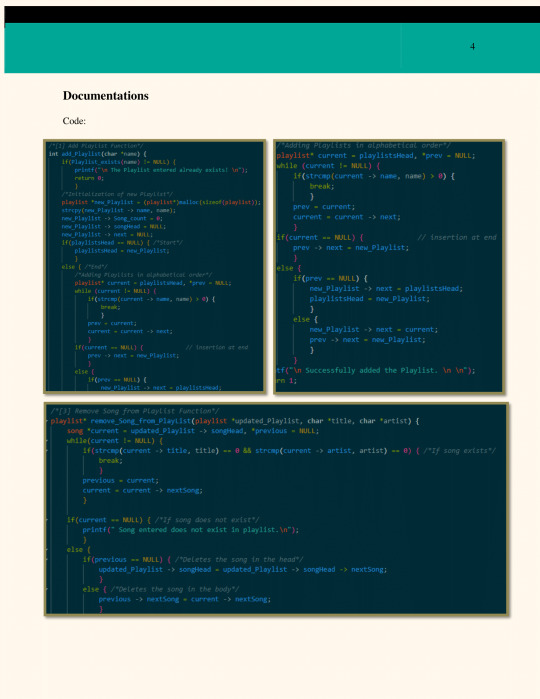
Task: Click the "/*Deletes the song in the body*/" comment
Action: (175, 589)
